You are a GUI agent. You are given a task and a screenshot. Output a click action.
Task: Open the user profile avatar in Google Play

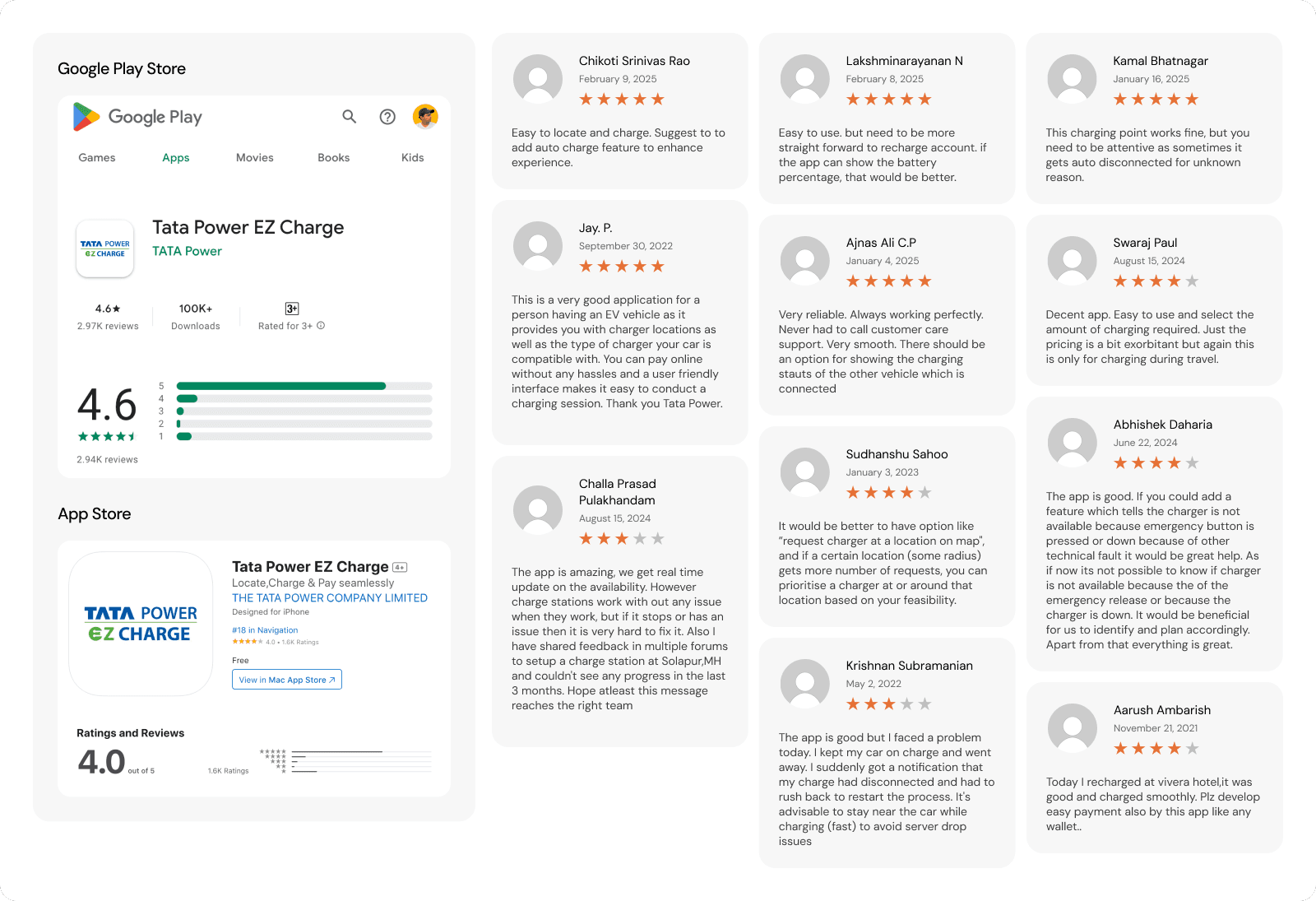tap(425, 117)
